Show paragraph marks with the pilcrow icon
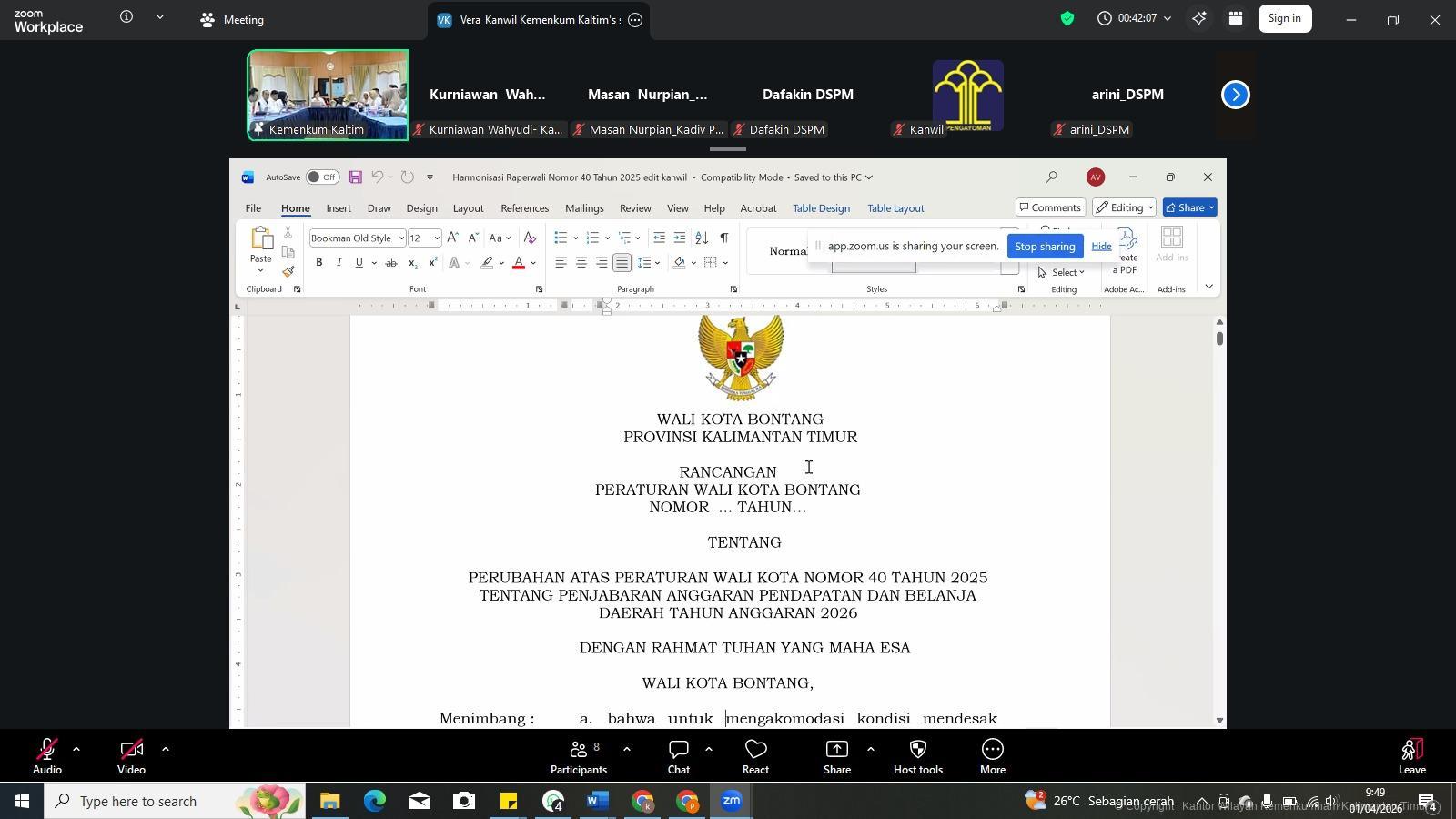 724,238
